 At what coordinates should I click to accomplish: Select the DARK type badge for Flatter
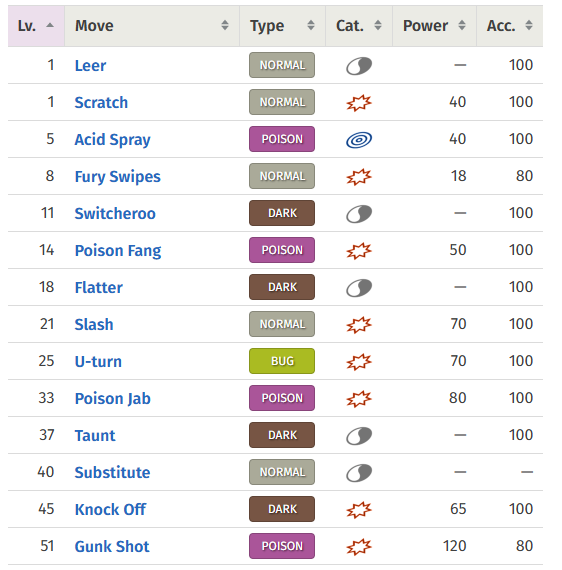point(282,287)
